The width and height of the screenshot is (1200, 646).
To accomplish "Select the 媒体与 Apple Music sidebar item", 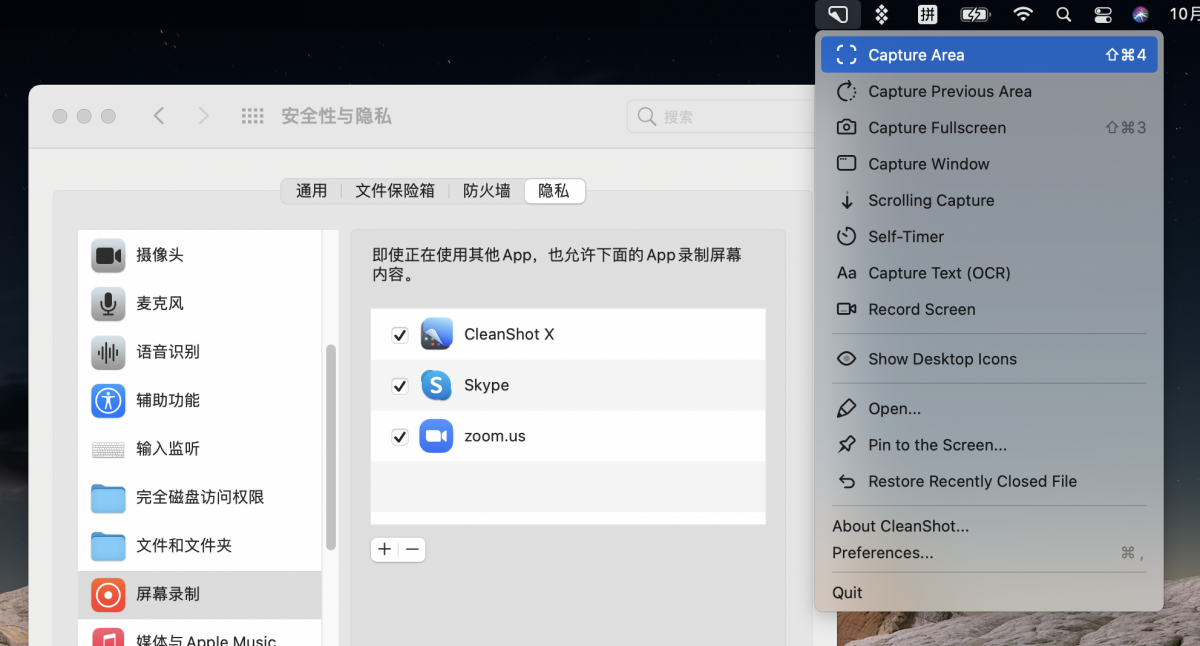I will click(x=200, y=634).
